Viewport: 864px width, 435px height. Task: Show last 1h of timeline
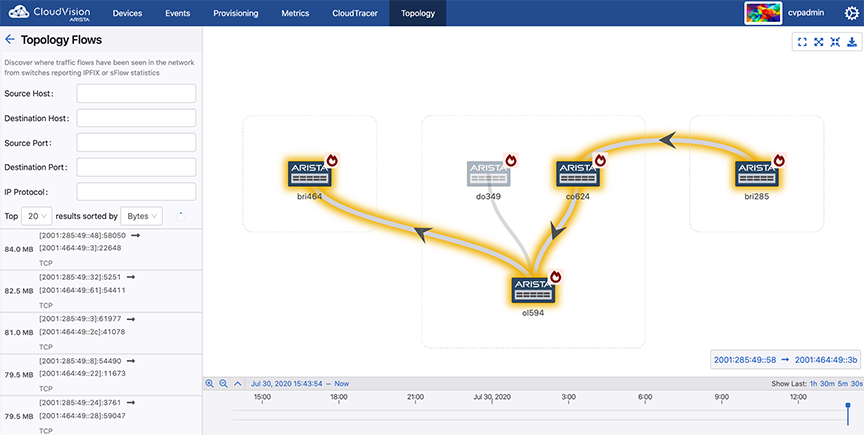[813, 384]
